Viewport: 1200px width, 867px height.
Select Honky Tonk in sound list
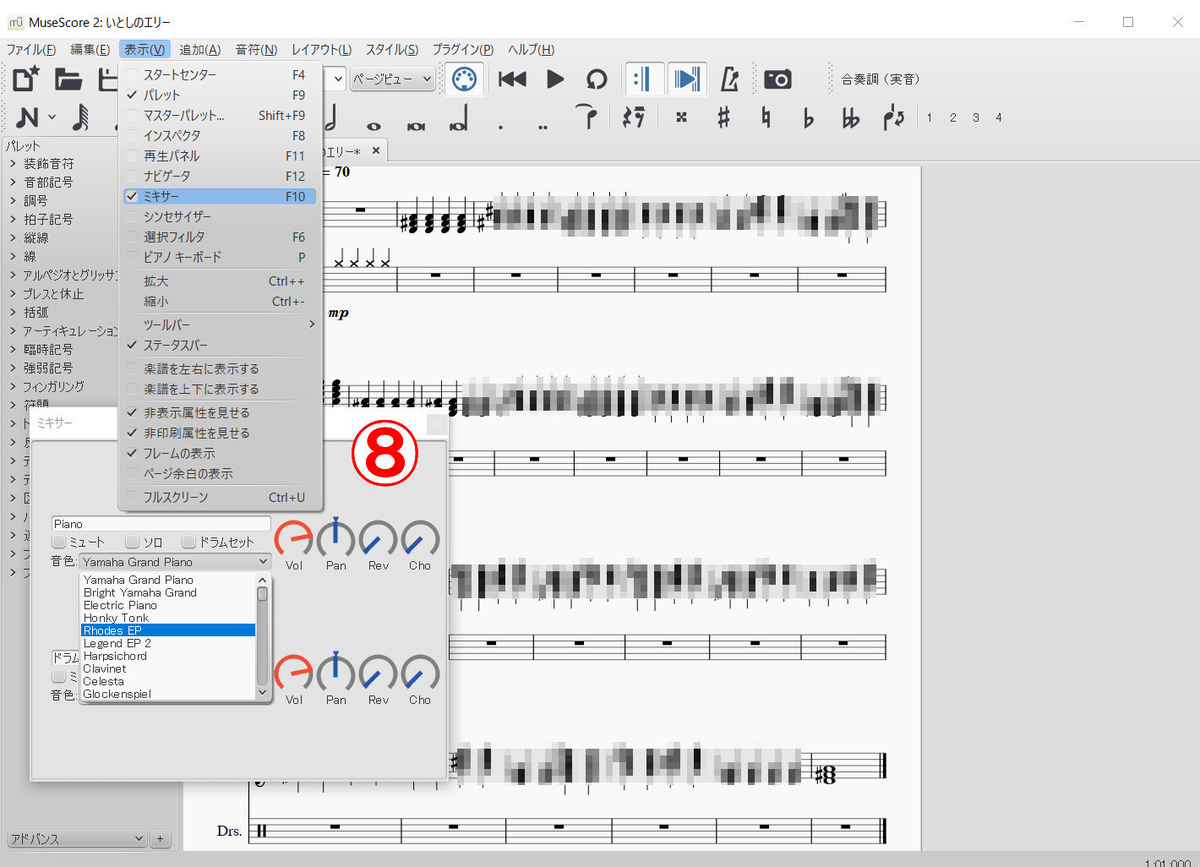[168, 618]
